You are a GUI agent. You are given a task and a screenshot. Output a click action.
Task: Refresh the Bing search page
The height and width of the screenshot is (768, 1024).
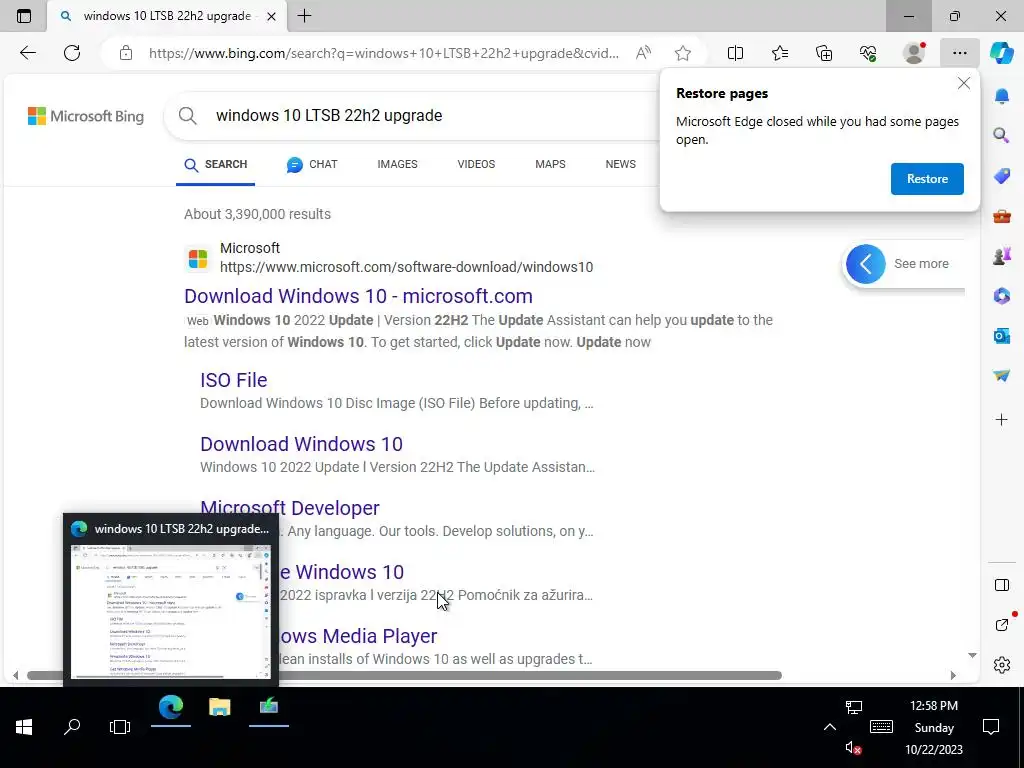(x=72, y=53)
